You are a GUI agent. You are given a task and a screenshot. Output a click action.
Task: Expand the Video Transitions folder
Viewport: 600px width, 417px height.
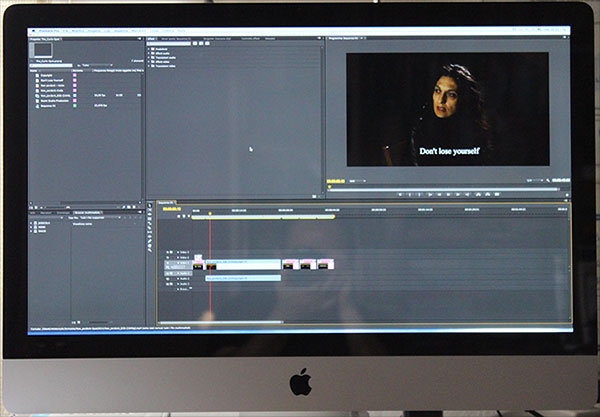pyautogui.click(x=148, y=66)
